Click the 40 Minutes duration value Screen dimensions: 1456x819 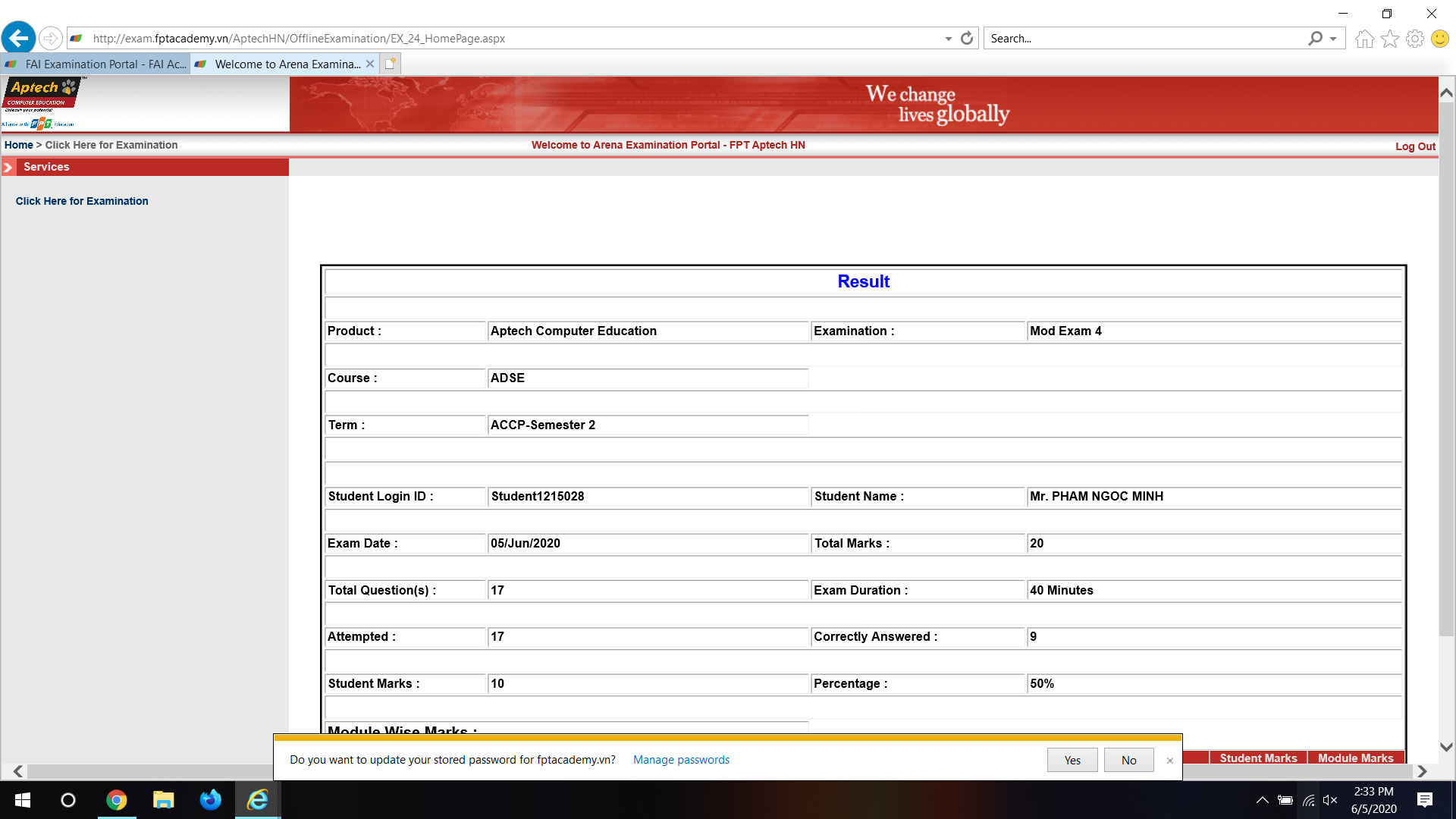[x=1062, y=590]
